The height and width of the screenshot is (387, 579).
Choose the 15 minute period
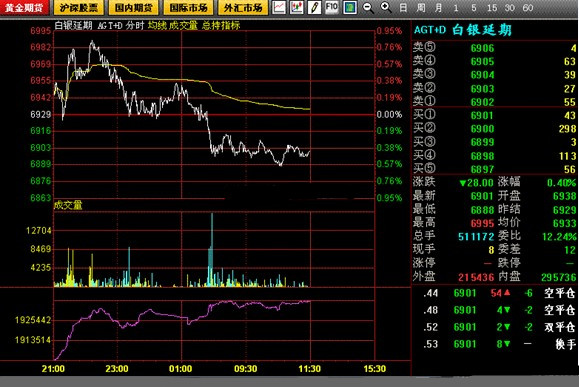tap(492, 8)
